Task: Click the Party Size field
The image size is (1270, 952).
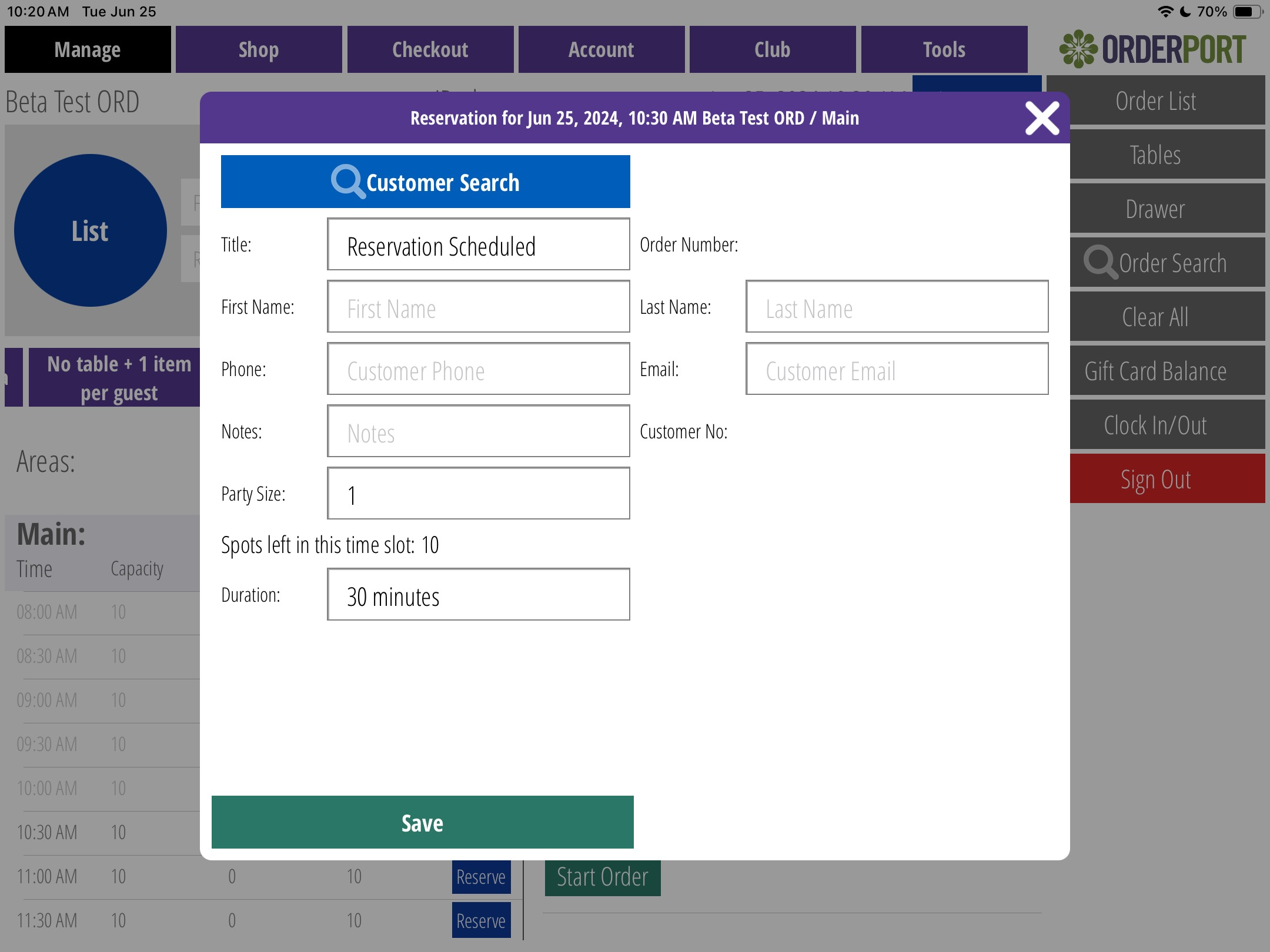Action: point(478,494)
